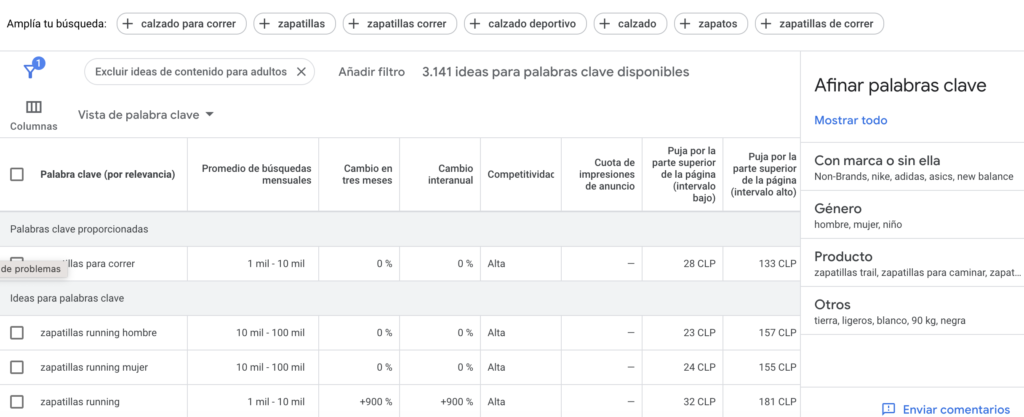
Task: Sort by Competitividad column header
Action: coord(520,174)
